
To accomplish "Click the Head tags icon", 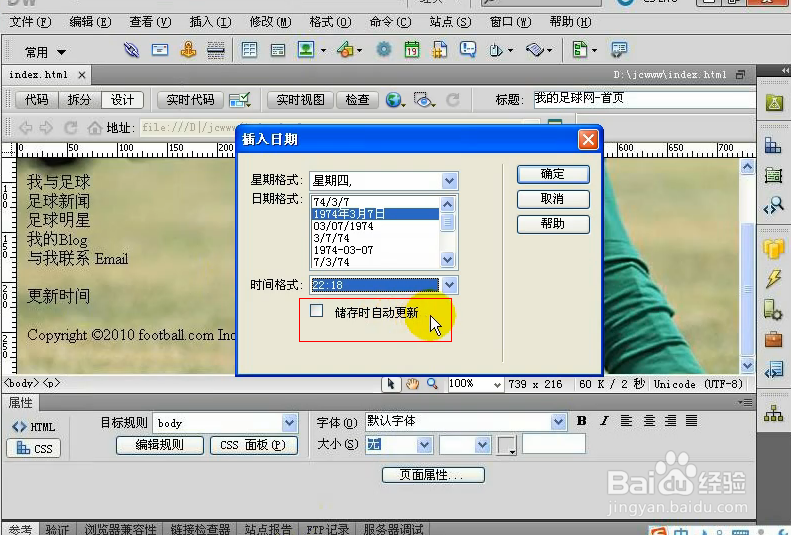I will tap(496, 50).
